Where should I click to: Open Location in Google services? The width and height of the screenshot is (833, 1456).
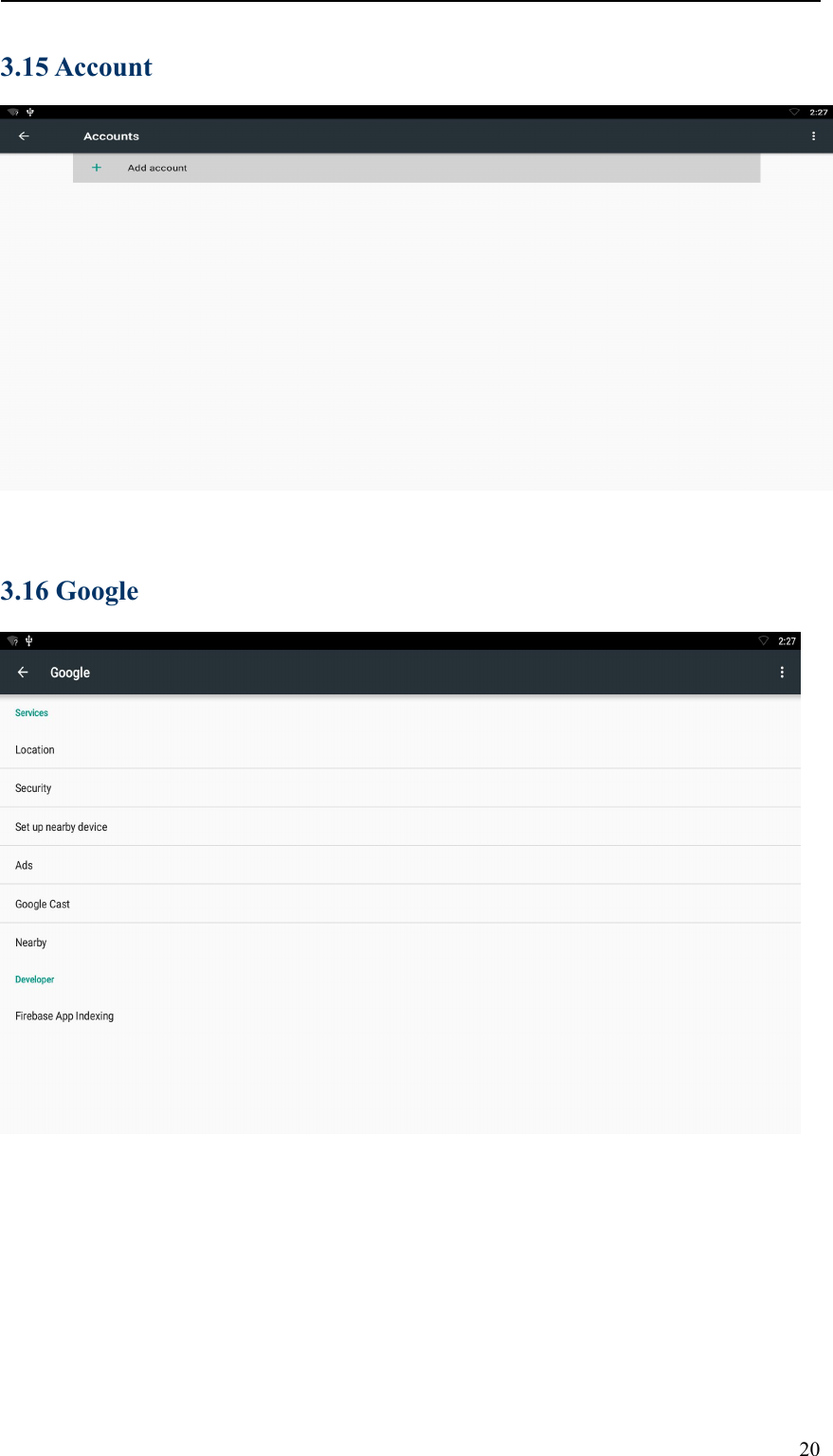click(x=400, y=750)
